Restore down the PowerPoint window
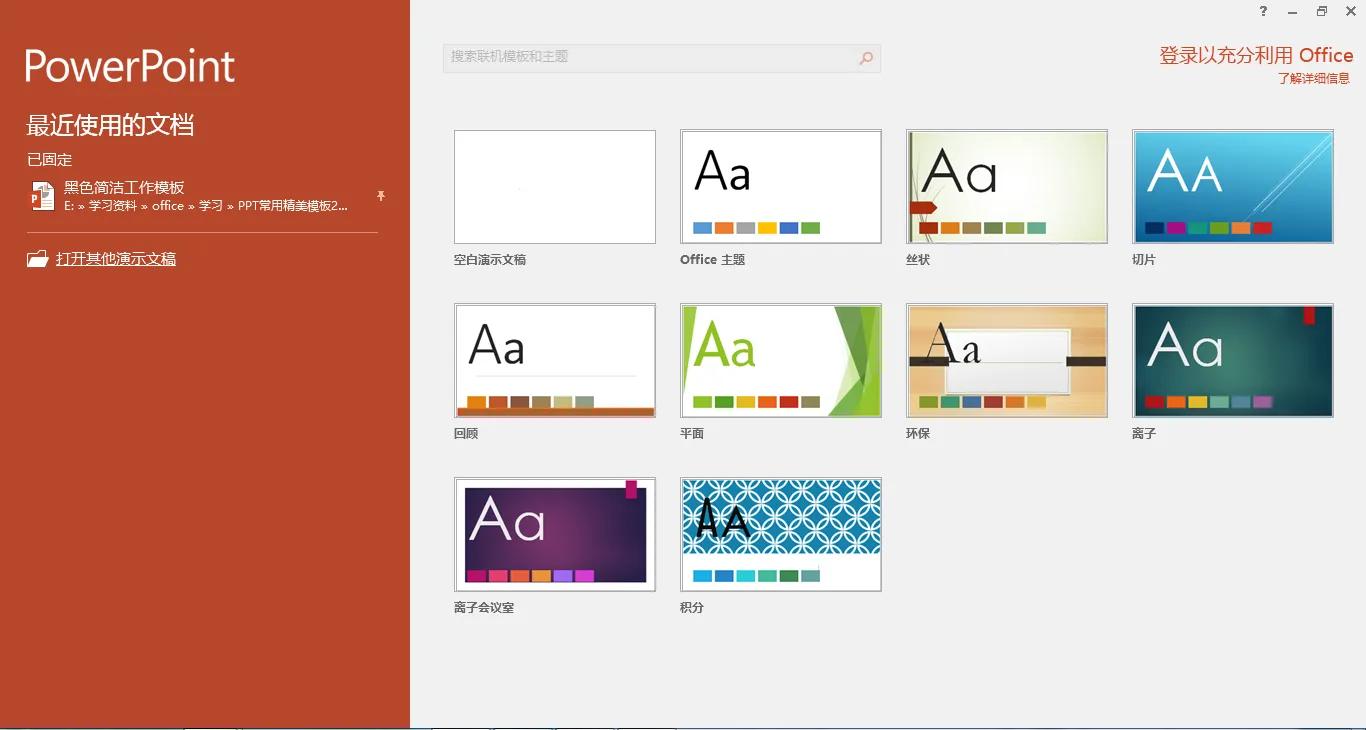Viewport: 1366px width, 730px height. tap(1322, 11)
